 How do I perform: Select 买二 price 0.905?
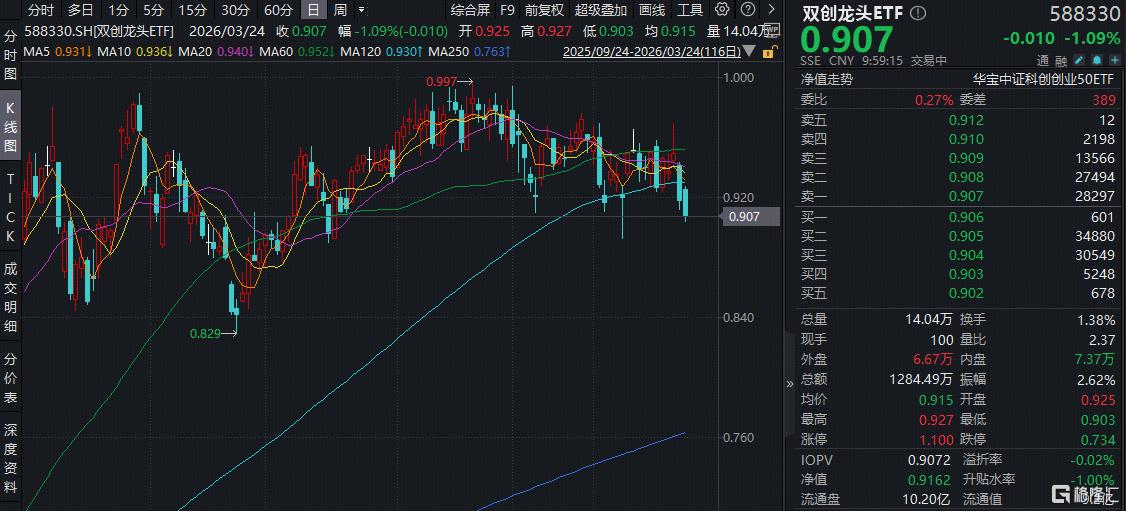[967, 237]
